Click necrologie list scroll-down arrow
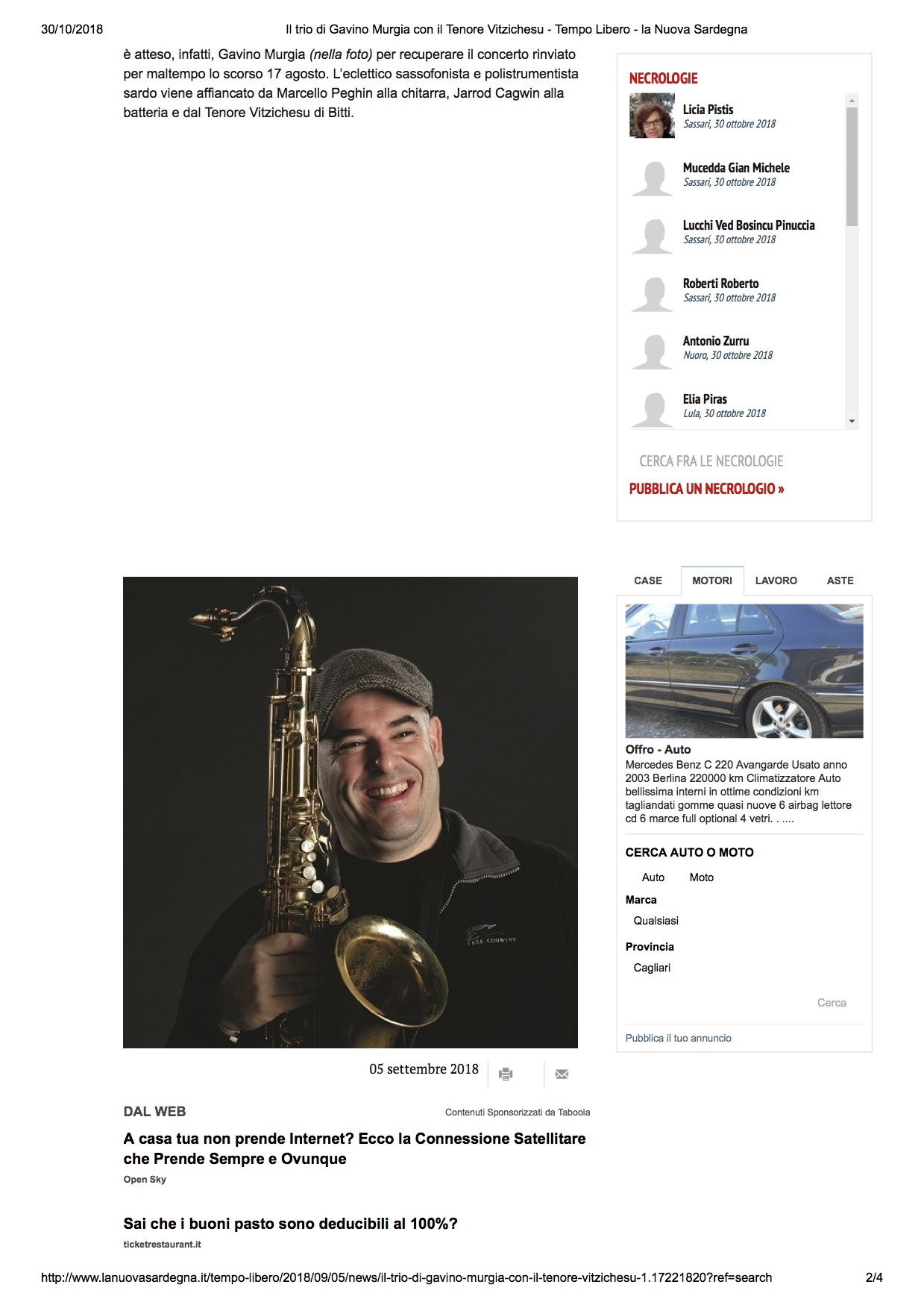The width and height of the screenshot is (924, 1308). tap(852, 422)
